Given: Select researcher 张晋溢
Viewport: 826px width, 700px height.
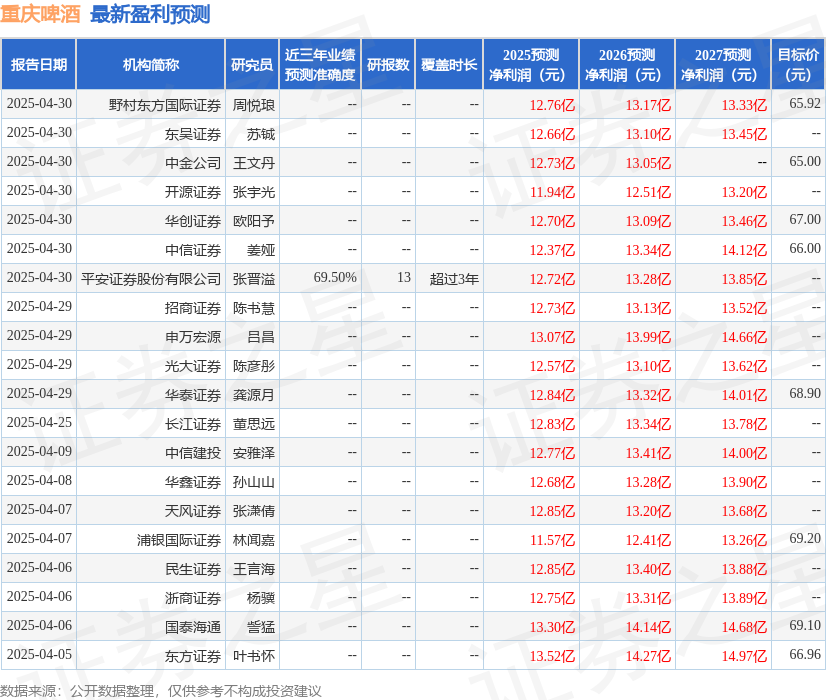Looking at the screenshot, I should 254,279.
